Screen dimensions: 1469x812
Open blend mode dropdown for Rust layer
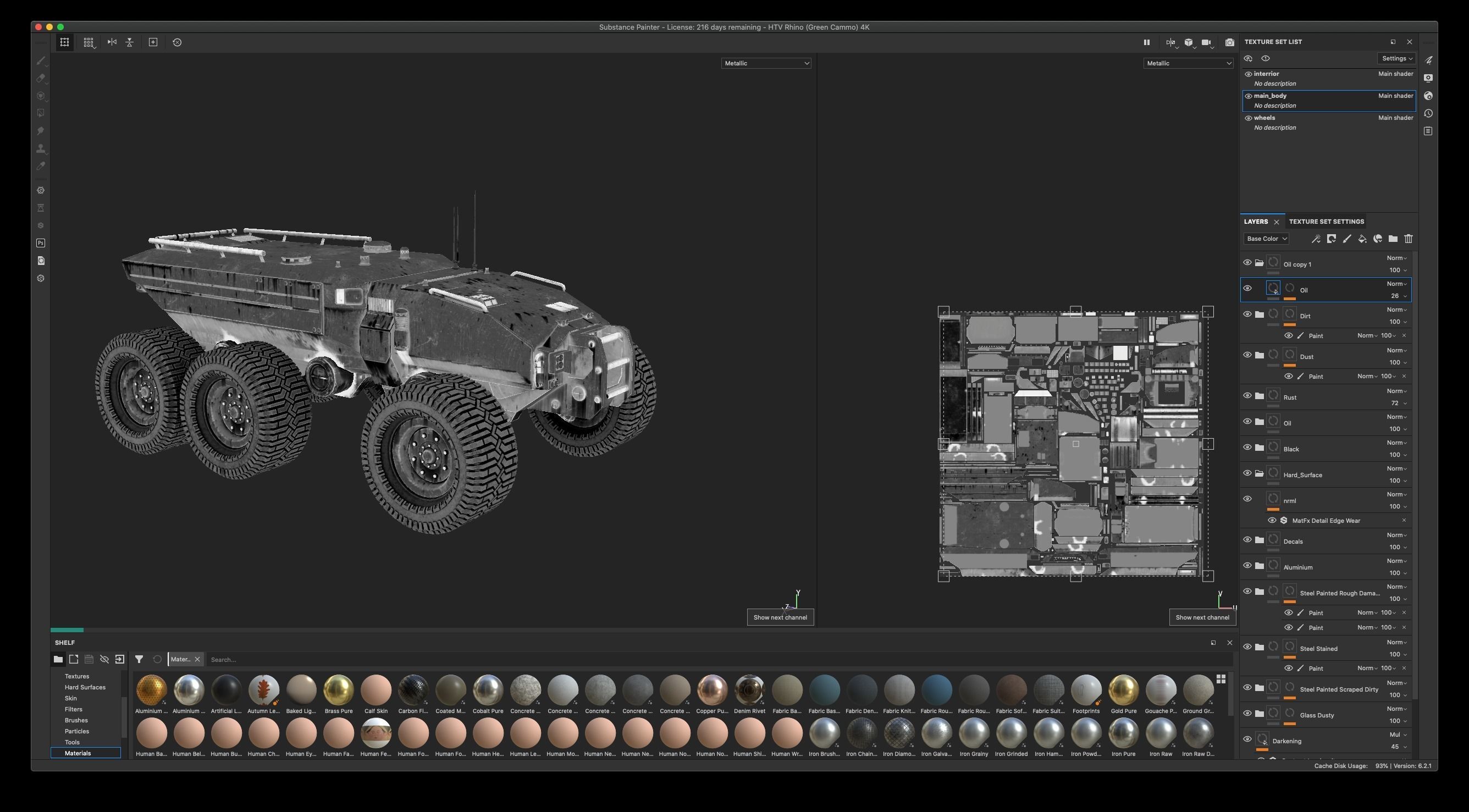click(1396, 391)
